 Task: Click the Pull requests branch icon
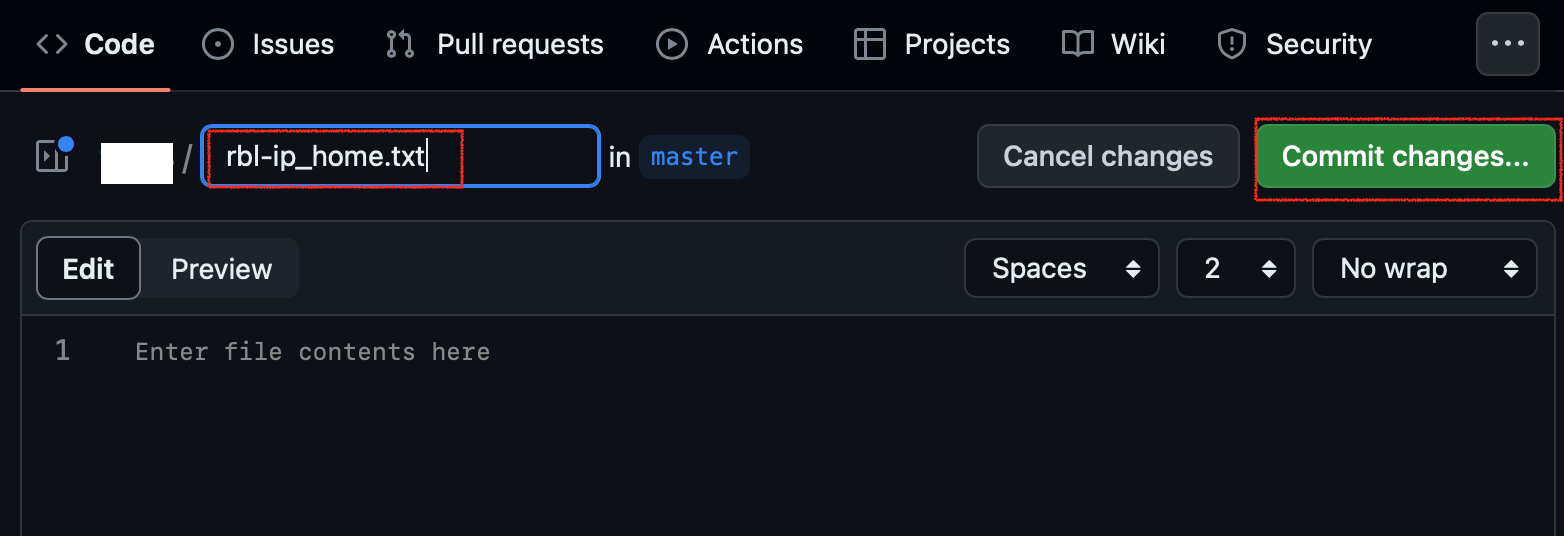(x=400, y=45)
